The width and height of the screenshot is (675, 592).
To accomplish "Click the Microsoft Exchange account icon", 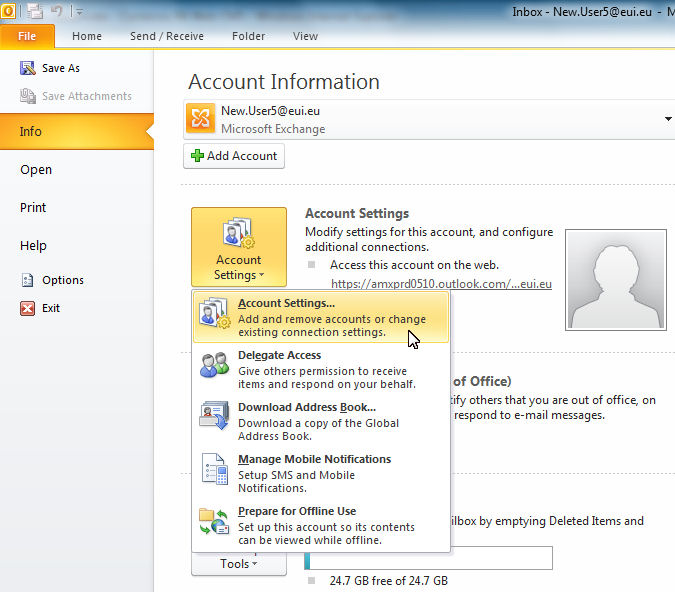I will click(x=201, y=120).
